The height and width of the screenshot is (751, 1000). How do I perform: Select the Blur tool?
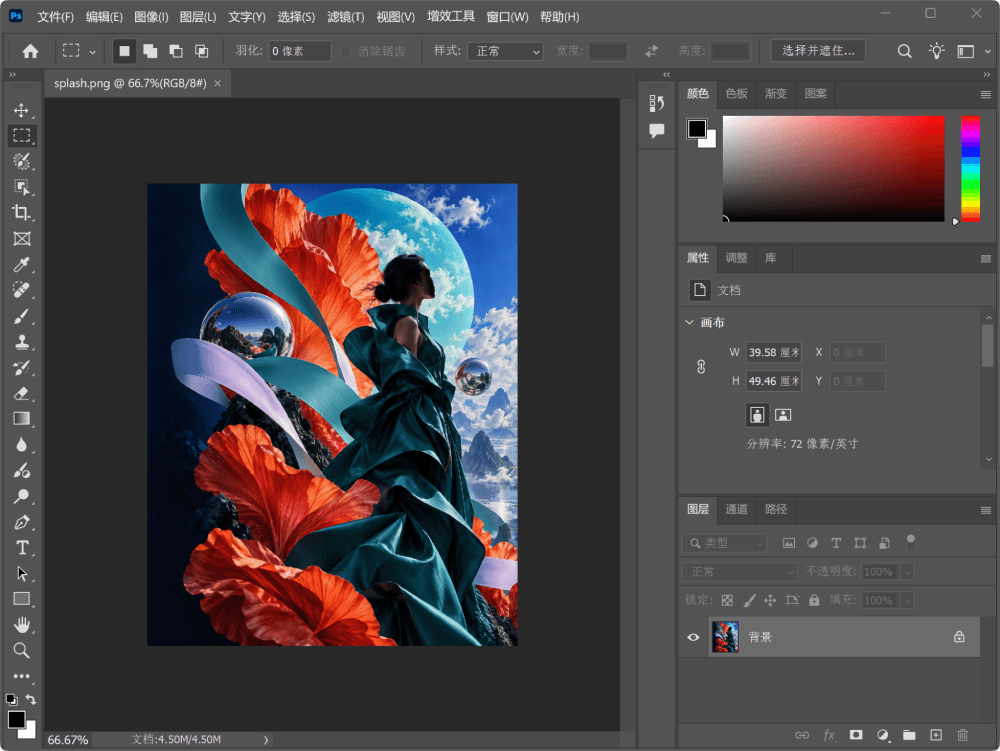[x=22, y=445]
